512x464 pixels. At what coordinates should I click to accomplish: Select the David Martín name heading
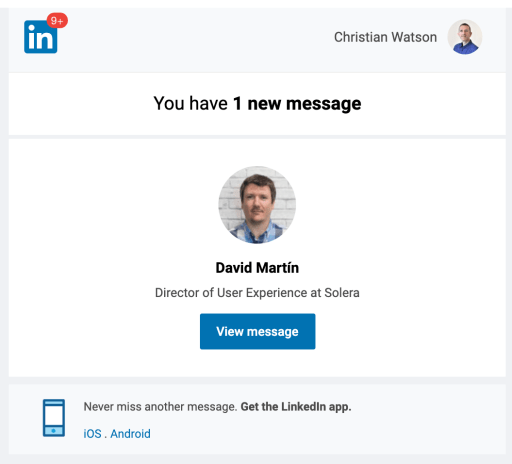tap(257, 268)
